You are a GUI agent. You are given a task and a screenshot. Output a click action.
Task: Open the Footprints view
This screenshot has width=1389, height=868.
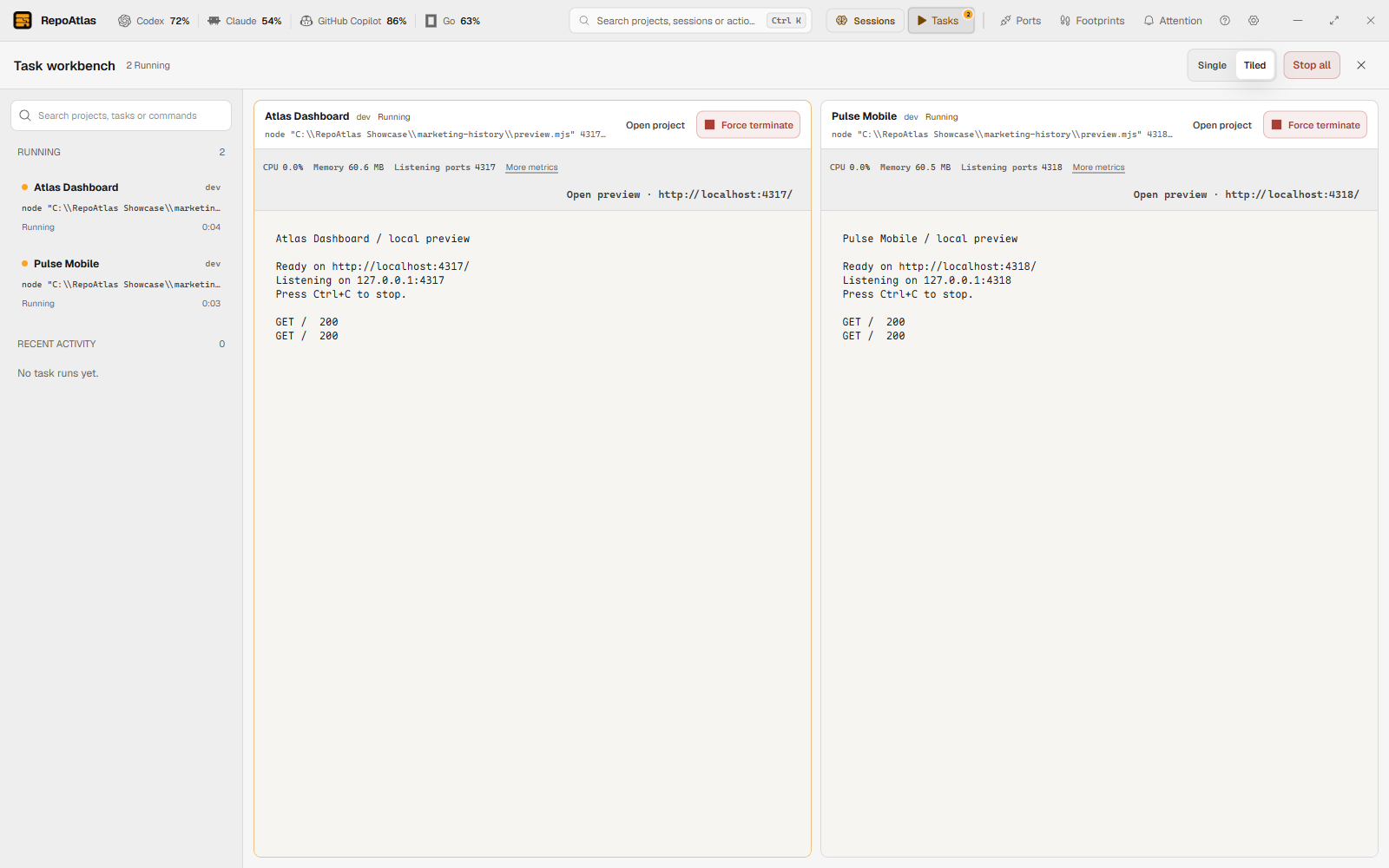pos(1092,21)
